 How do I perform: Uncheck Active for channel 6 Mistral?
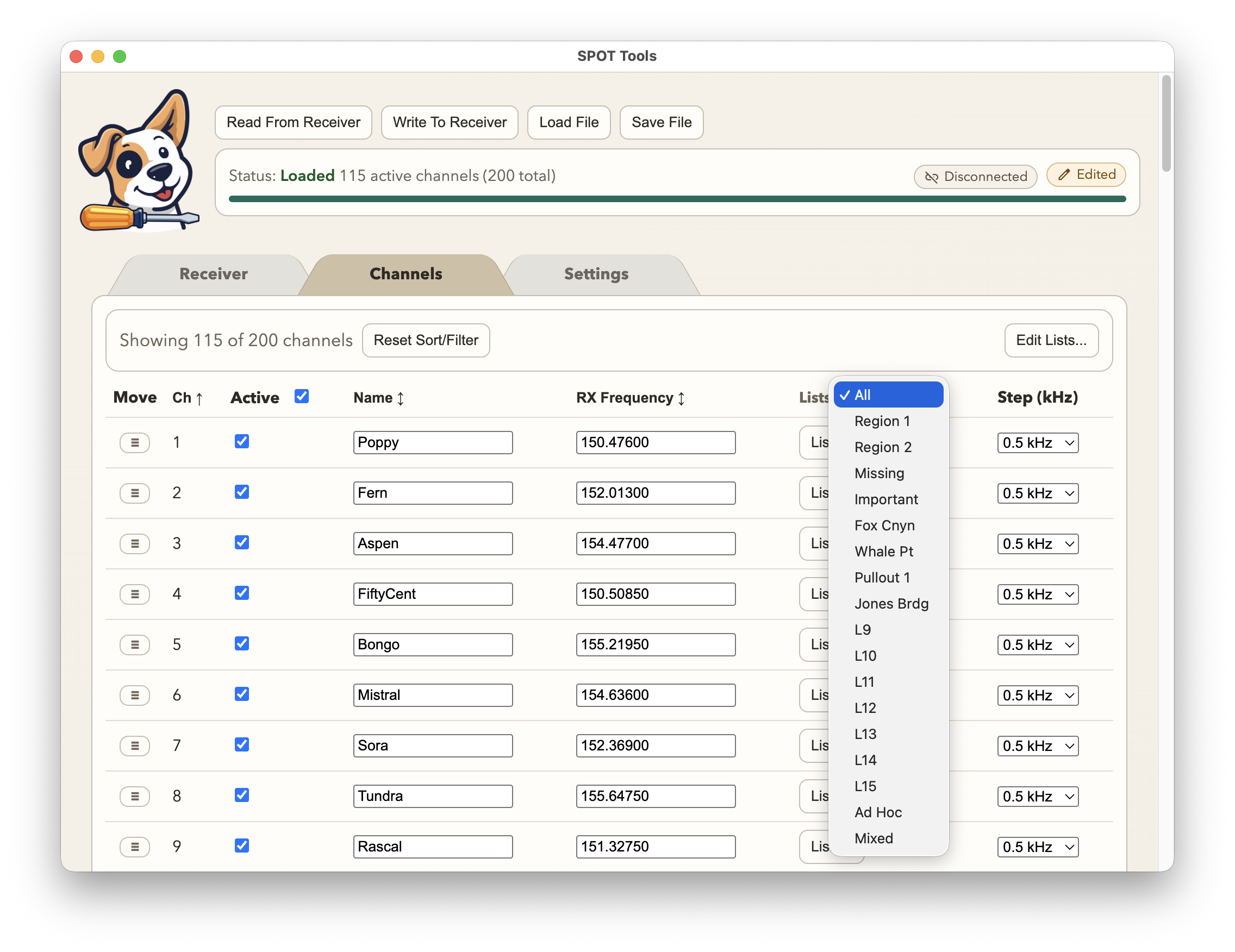[241, 694]
